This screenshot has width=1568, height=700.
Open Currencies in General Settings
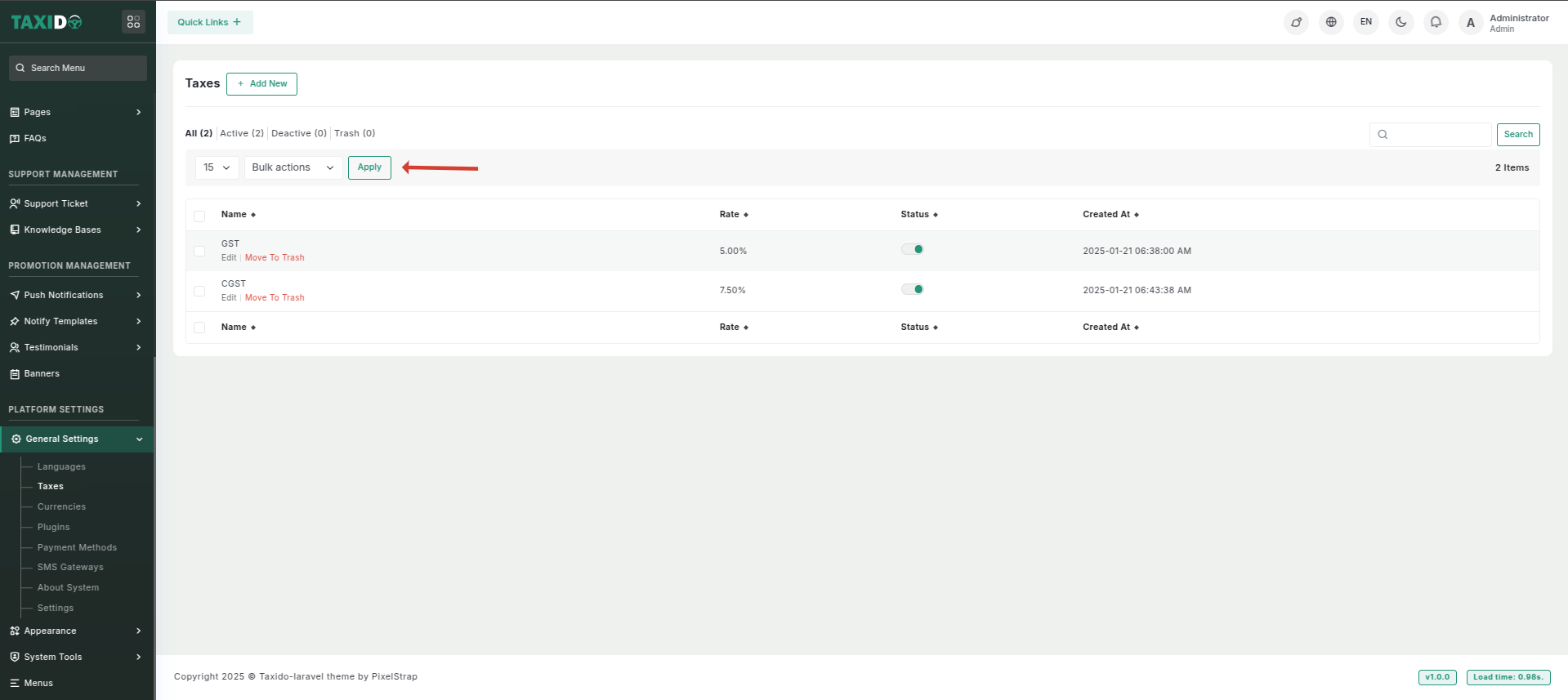[61, 507]
